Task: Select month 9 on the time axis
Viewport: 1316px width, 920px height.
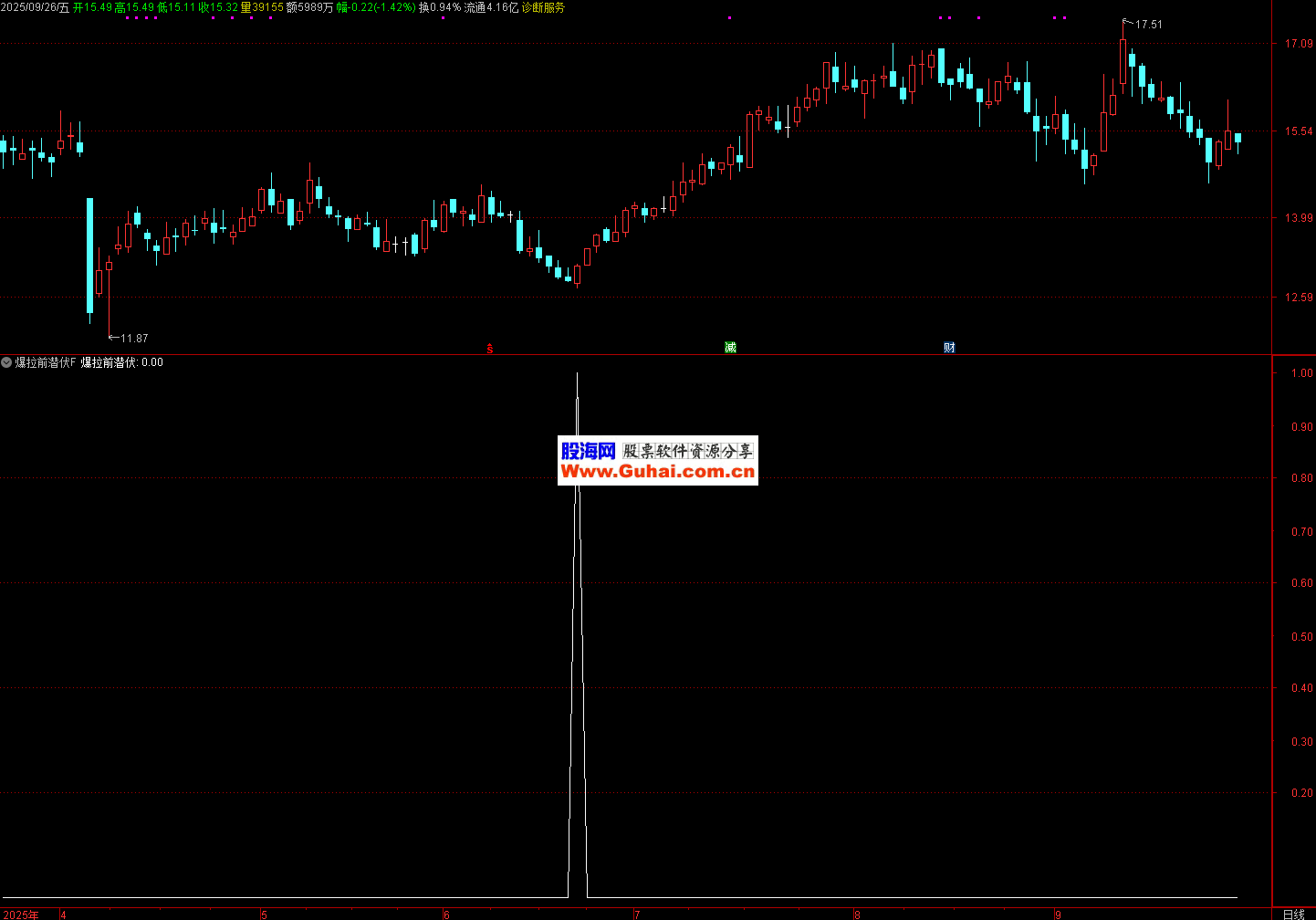Action: (1058, 914)
